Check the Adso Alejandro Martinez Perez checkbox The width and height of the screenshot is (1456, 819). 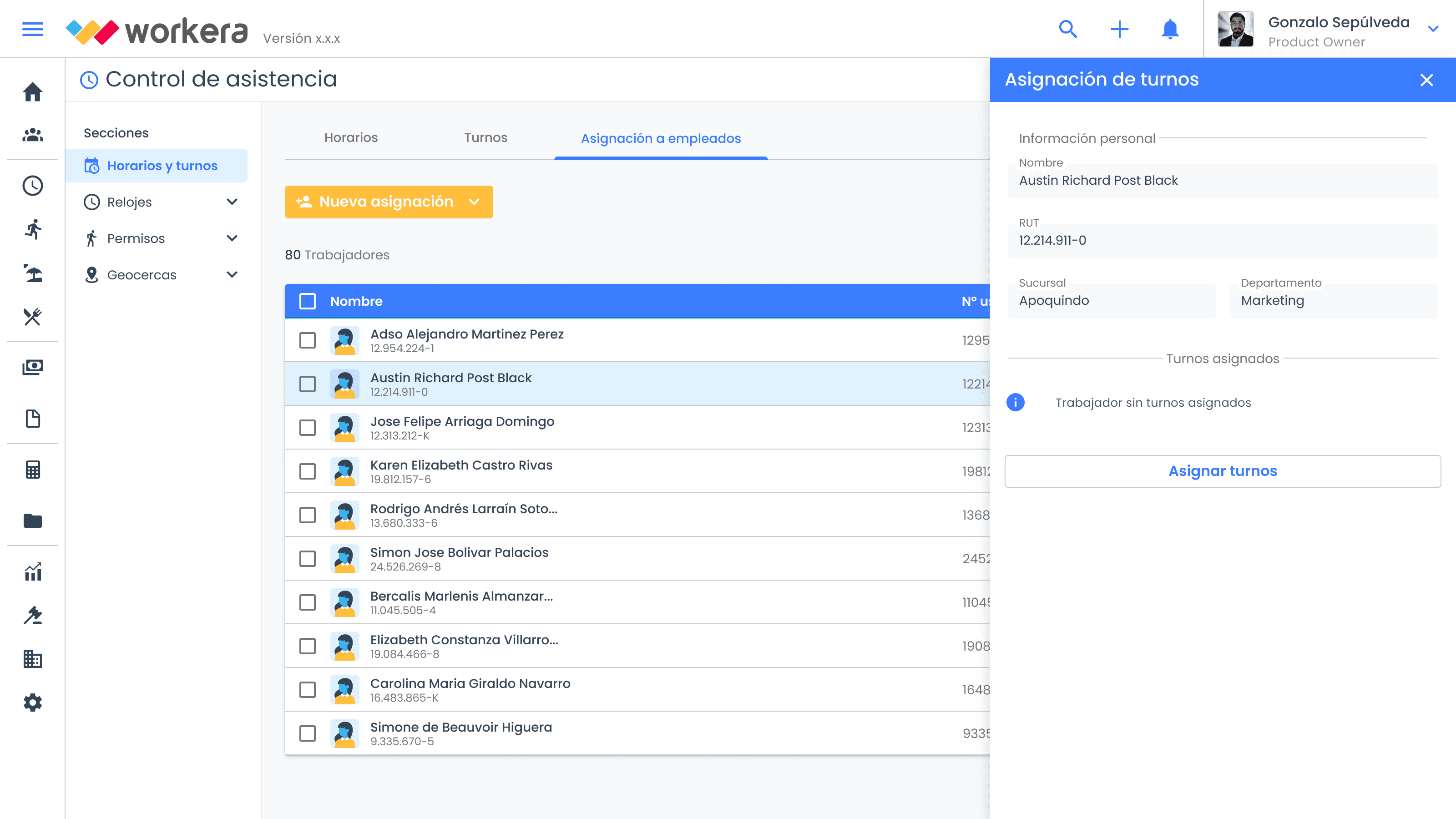[308, 340]
